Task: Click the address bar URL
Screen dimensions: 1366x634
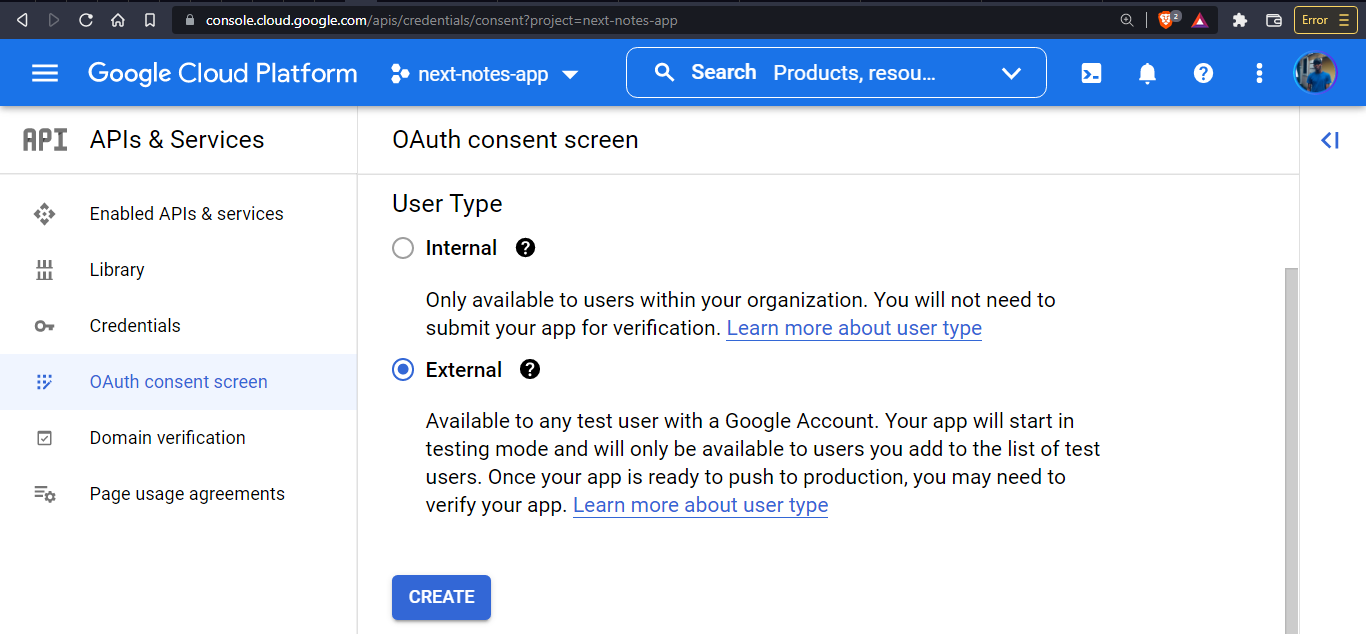Action: (441, 20)
